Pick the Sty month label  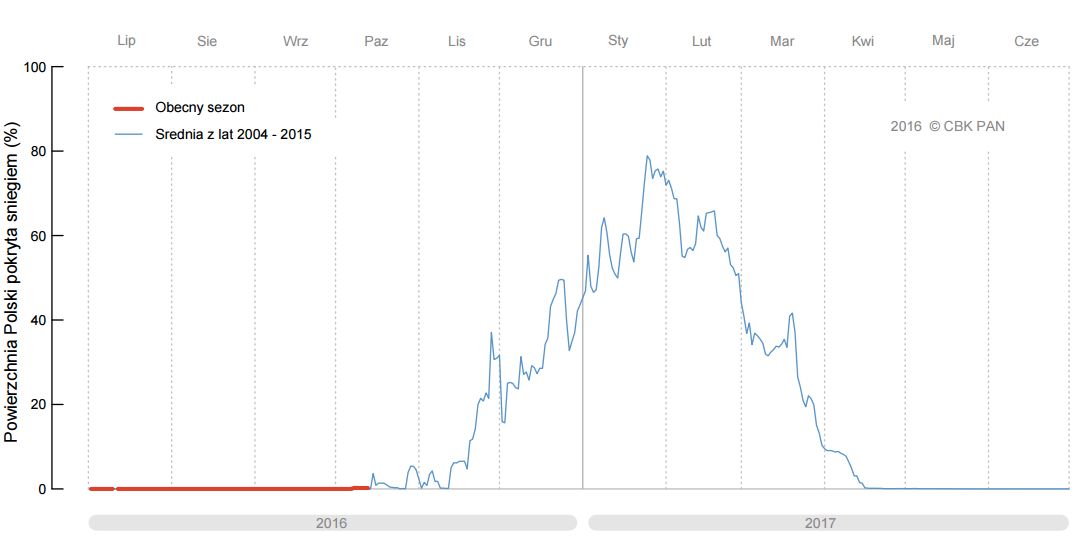coord(618,41)
